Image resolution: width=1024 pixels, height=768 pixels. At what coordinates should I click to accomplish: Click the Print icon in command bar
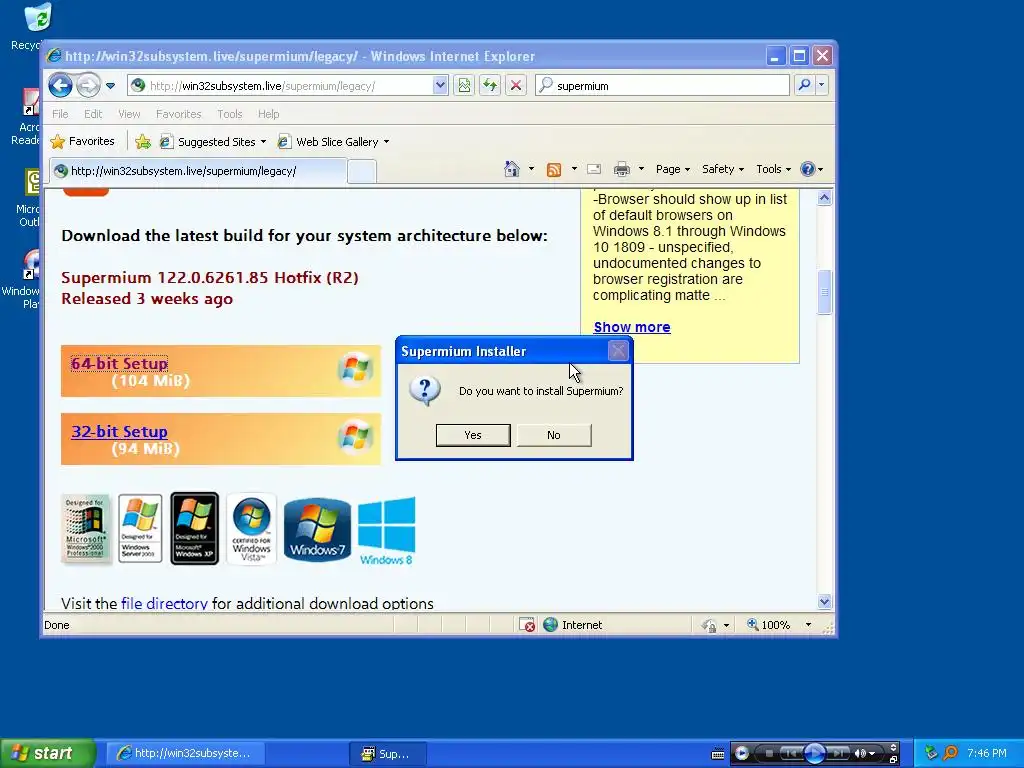[x=622, y=169]
